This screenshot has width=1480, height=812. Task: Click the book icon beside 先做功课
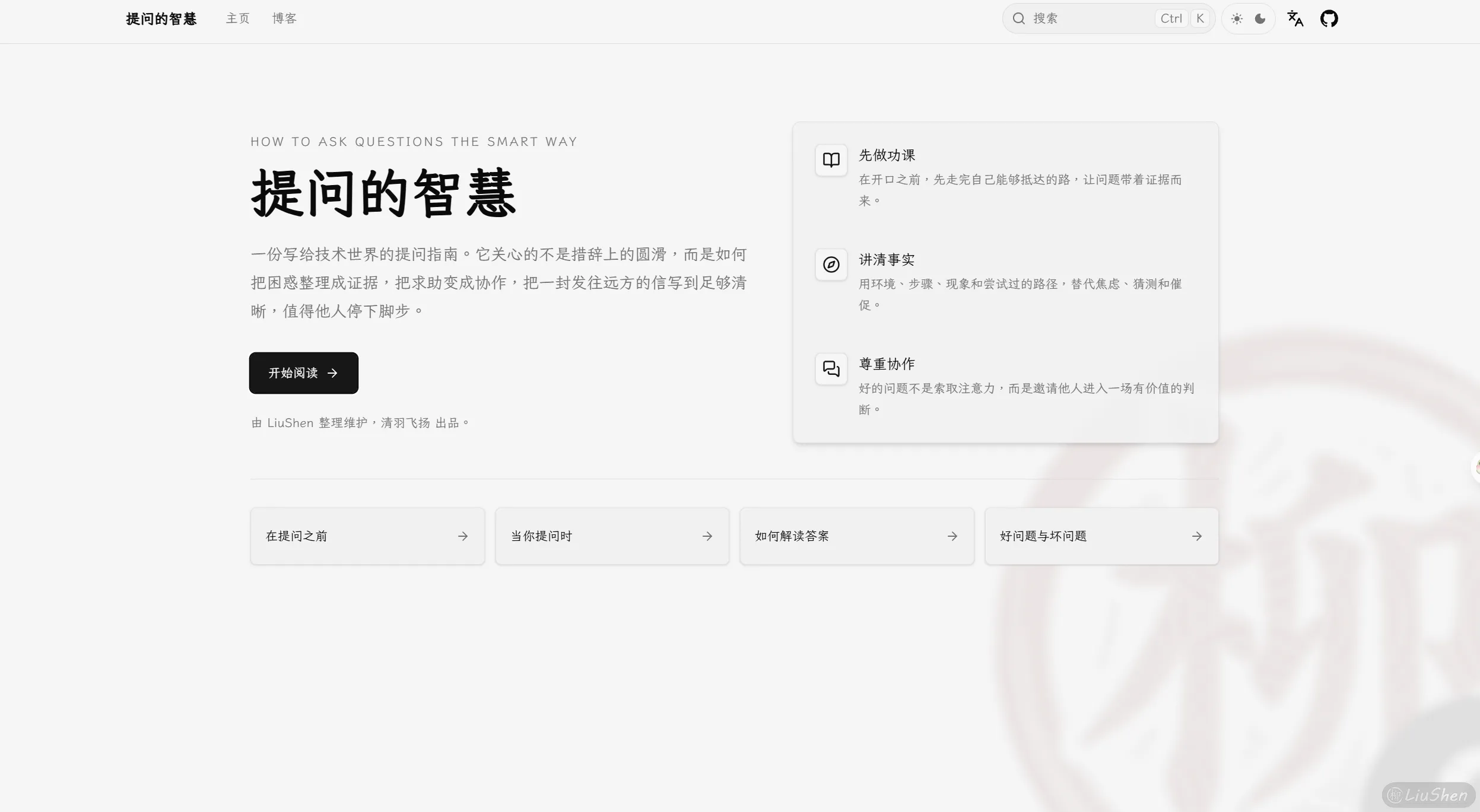click(x=831, y=160)
